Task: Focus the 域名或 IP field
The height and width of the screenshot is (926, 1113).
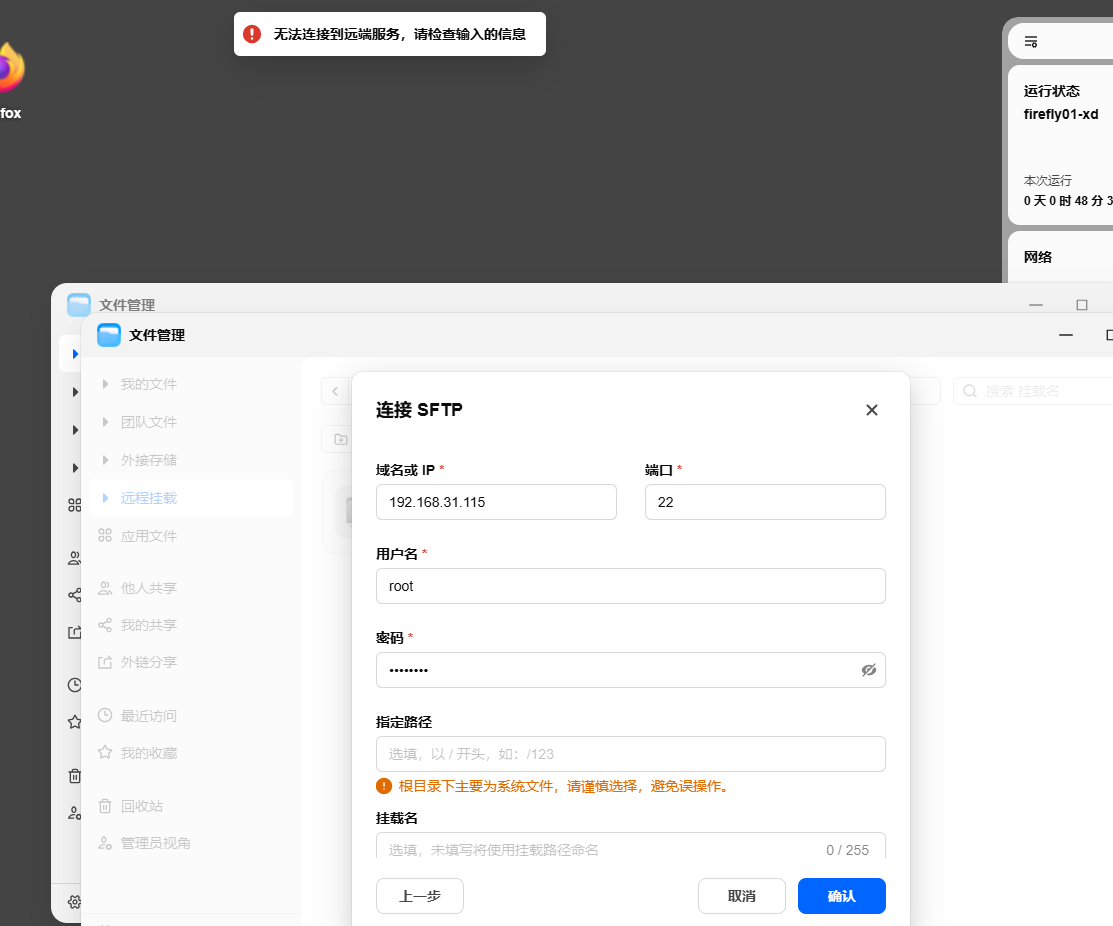Action: [x=496, y=502]
